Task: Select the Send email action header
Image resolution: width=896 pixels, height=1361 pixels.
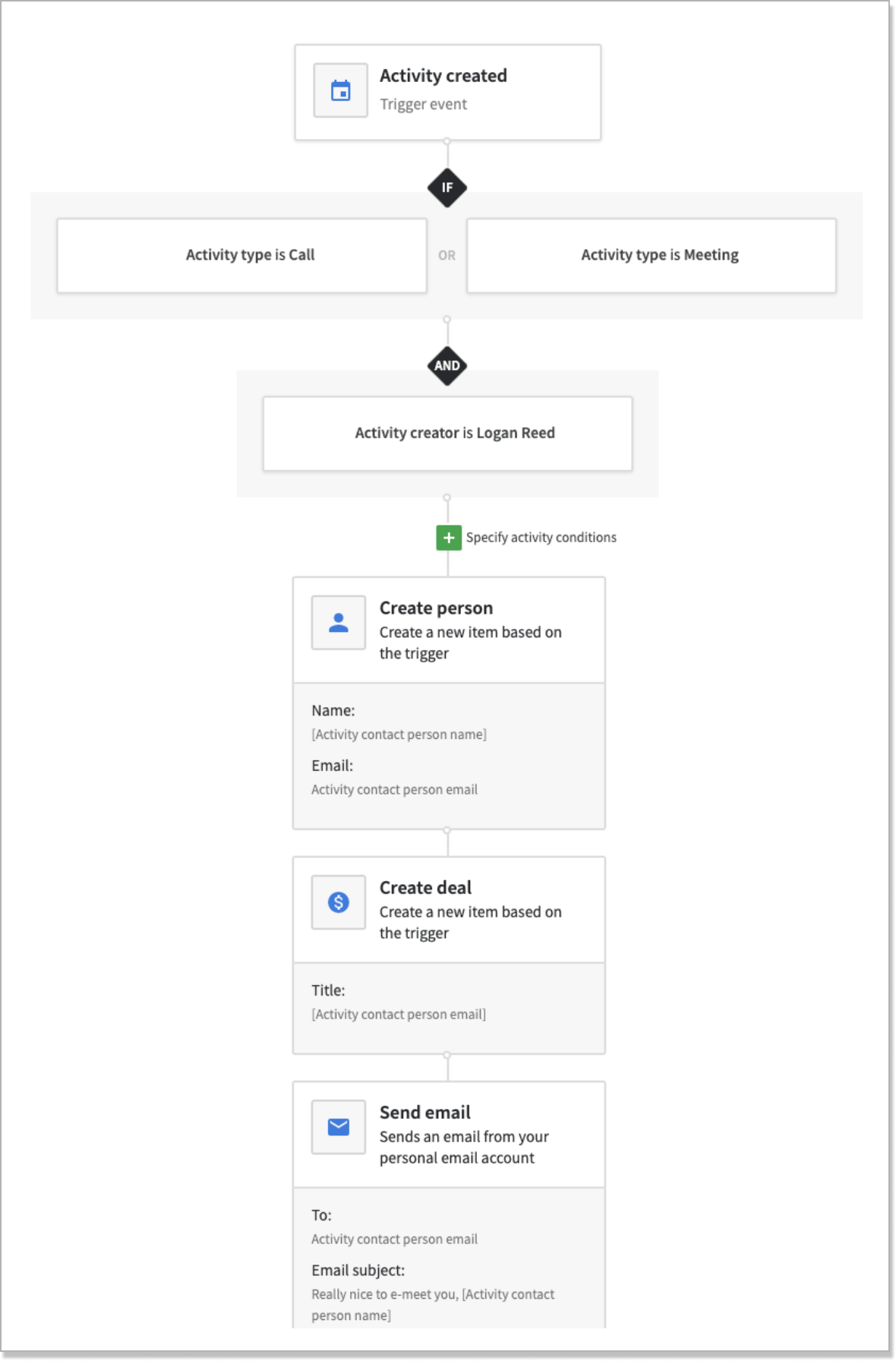Action: [x=449, y=1134]
